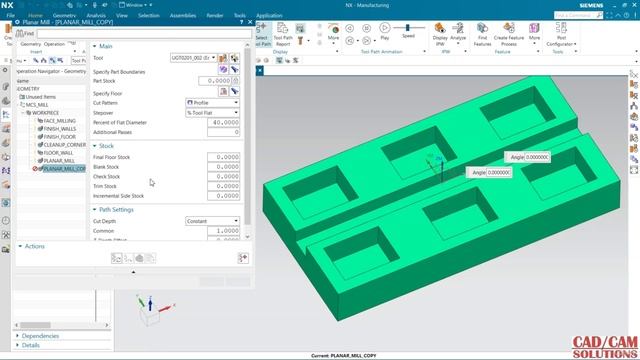Click the dialog settings gear icon in Planar Mill title

[17, 22]
